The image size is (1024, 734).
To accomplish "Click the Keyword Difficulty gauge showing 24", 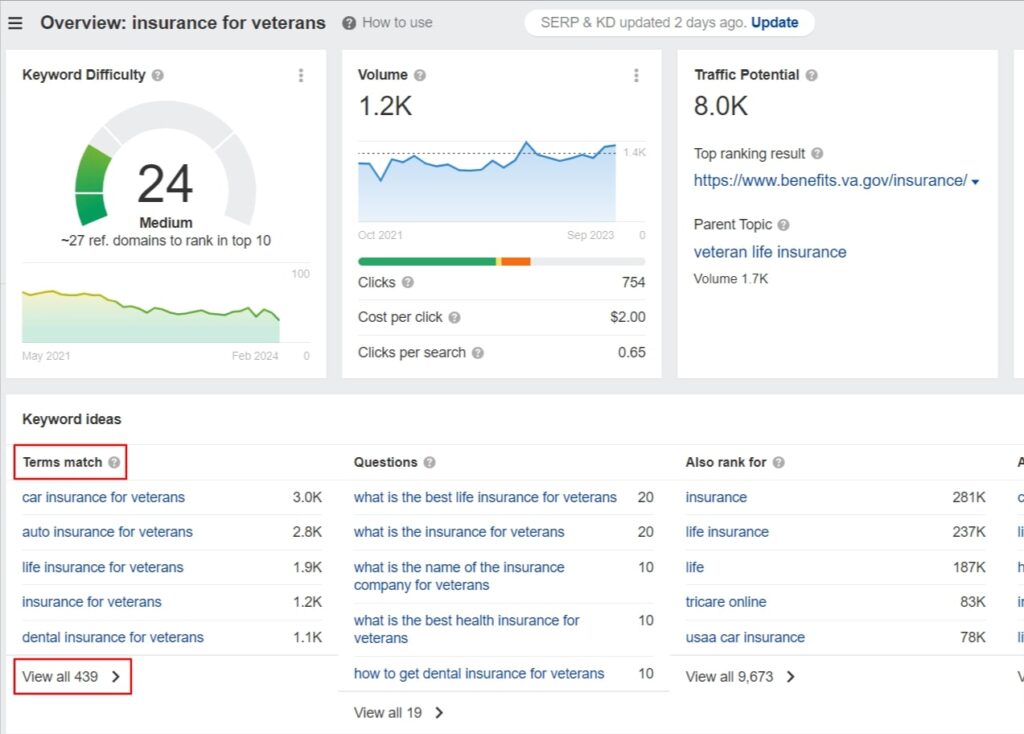I will click(166, 165).
